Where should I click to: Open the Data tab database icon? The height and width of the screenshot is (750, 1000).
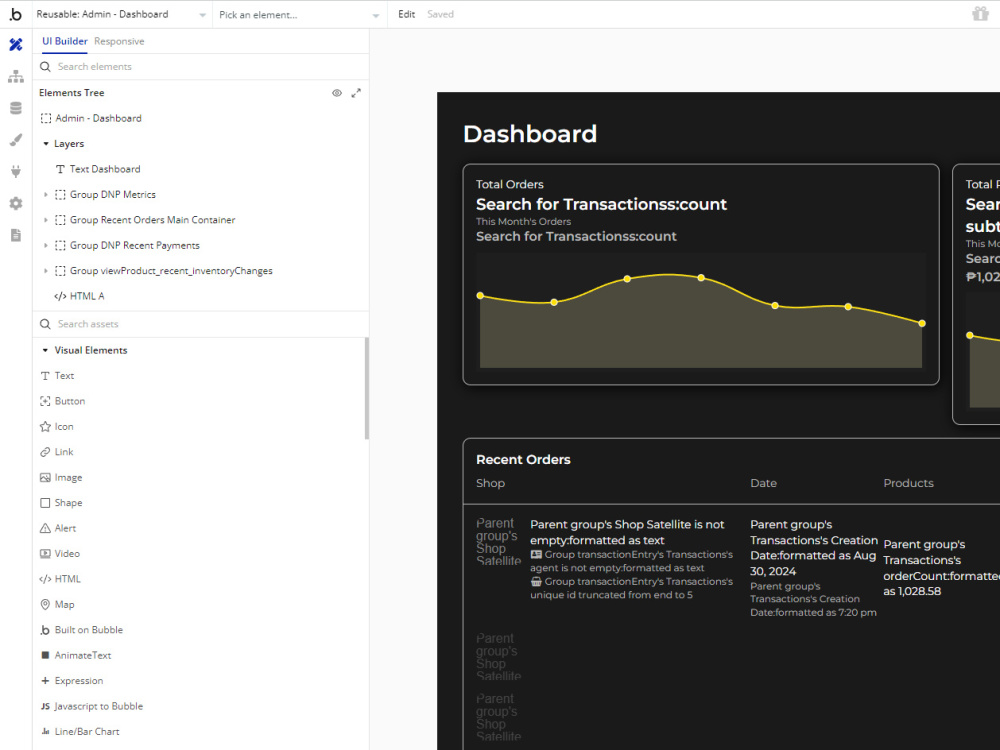click(16, 108)
